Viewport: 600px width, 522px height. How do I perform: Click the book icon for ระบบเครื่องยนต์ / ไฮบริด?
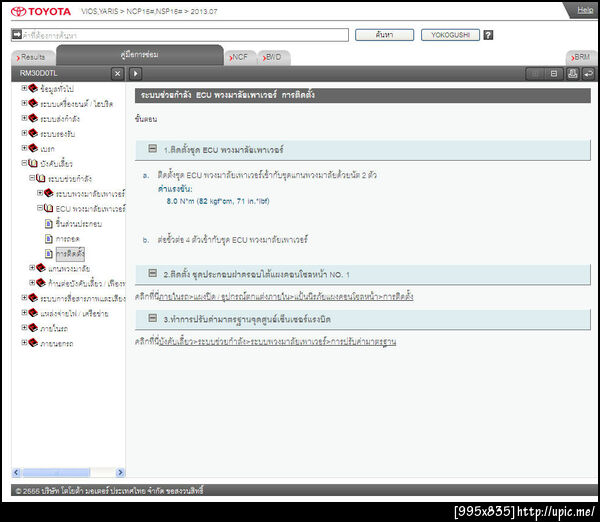click(x=33, y=103)
